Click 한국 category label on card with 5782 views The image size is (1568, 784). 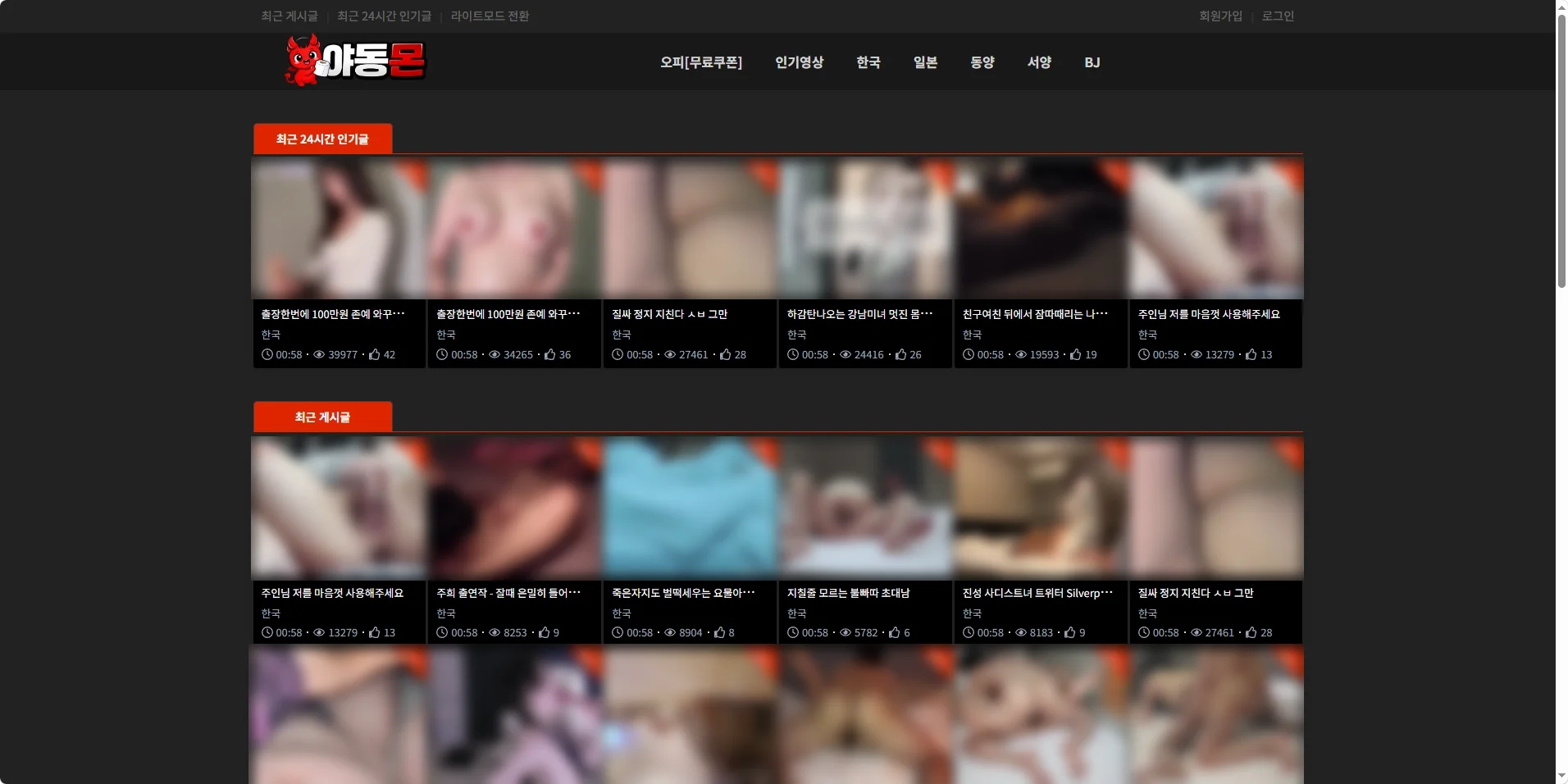click(797, 613)
